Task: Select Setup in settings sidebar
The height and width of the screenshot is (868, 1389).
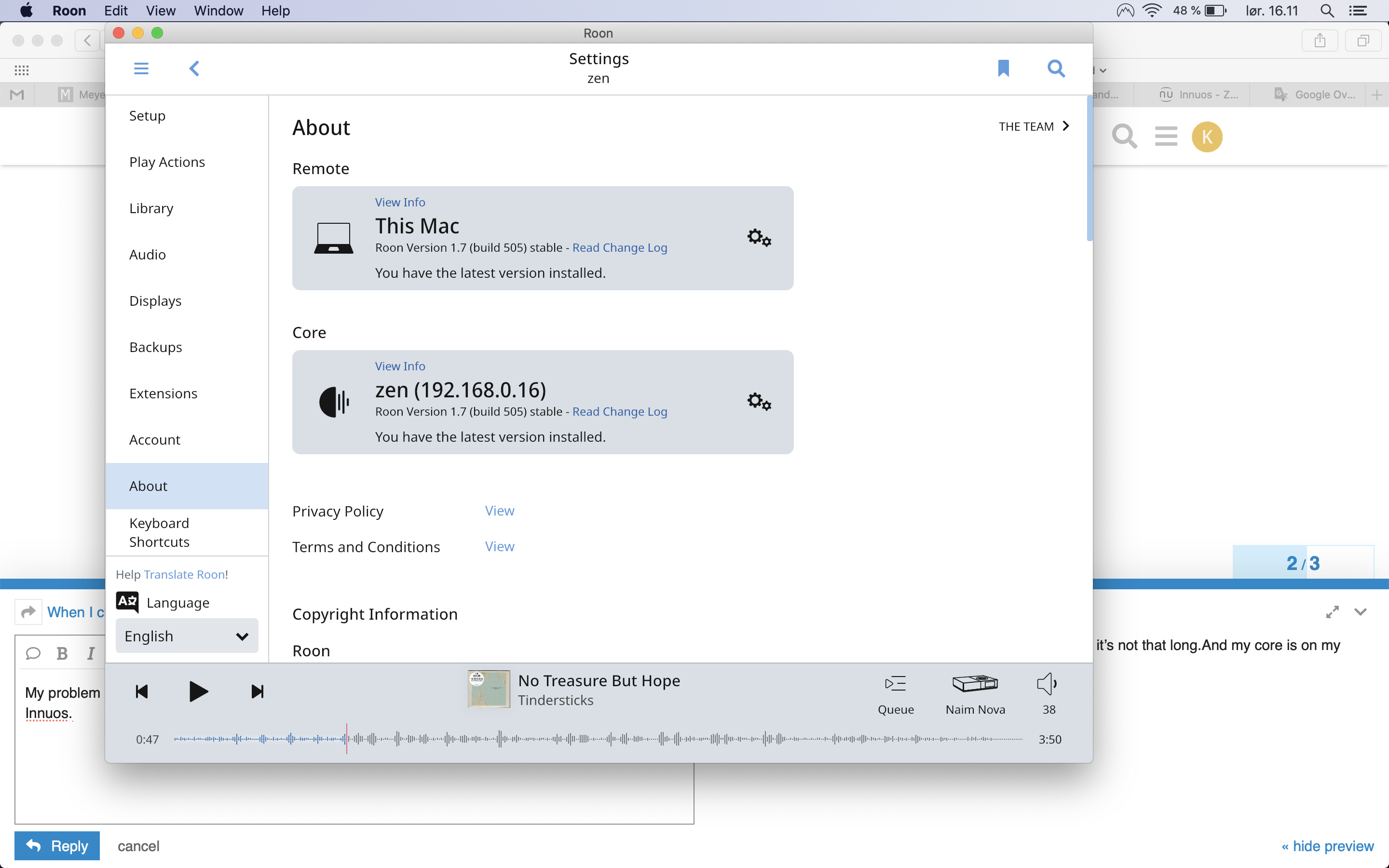Action: [187, 116]
